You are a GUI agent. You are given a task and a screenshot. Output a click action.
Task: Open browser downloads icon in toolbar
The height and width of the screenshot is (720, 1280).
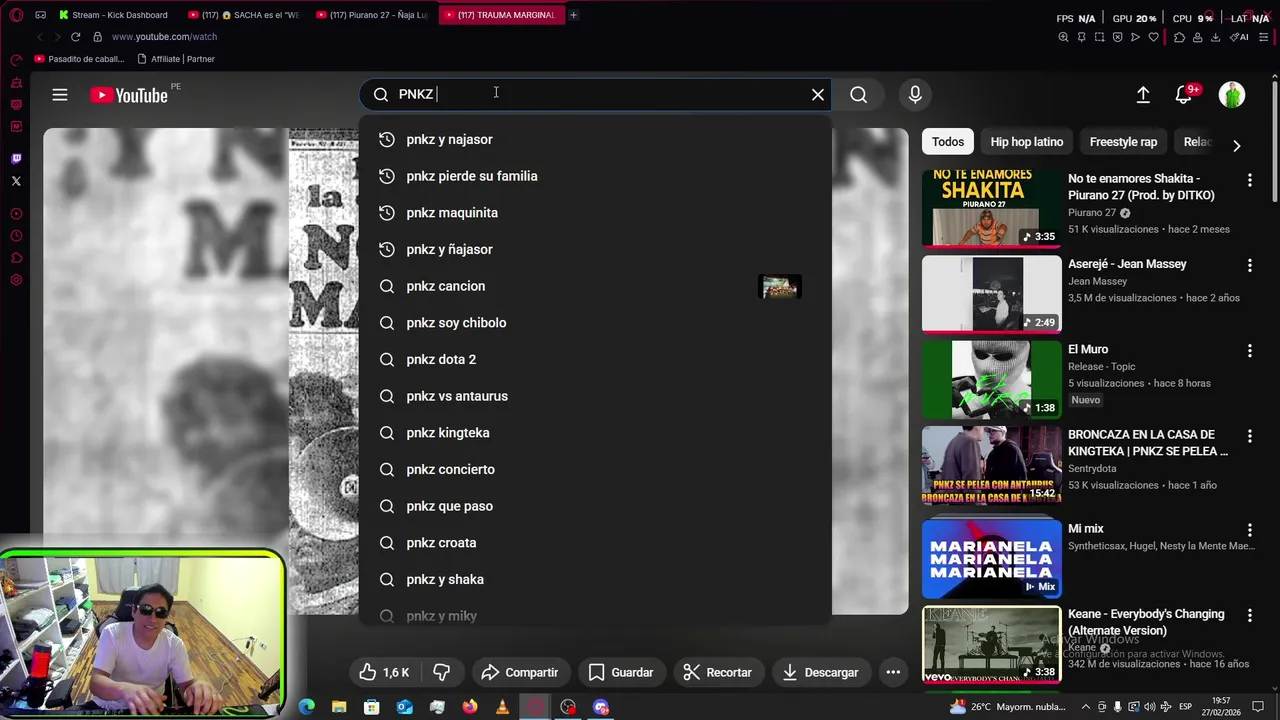tap(1215, 37)
